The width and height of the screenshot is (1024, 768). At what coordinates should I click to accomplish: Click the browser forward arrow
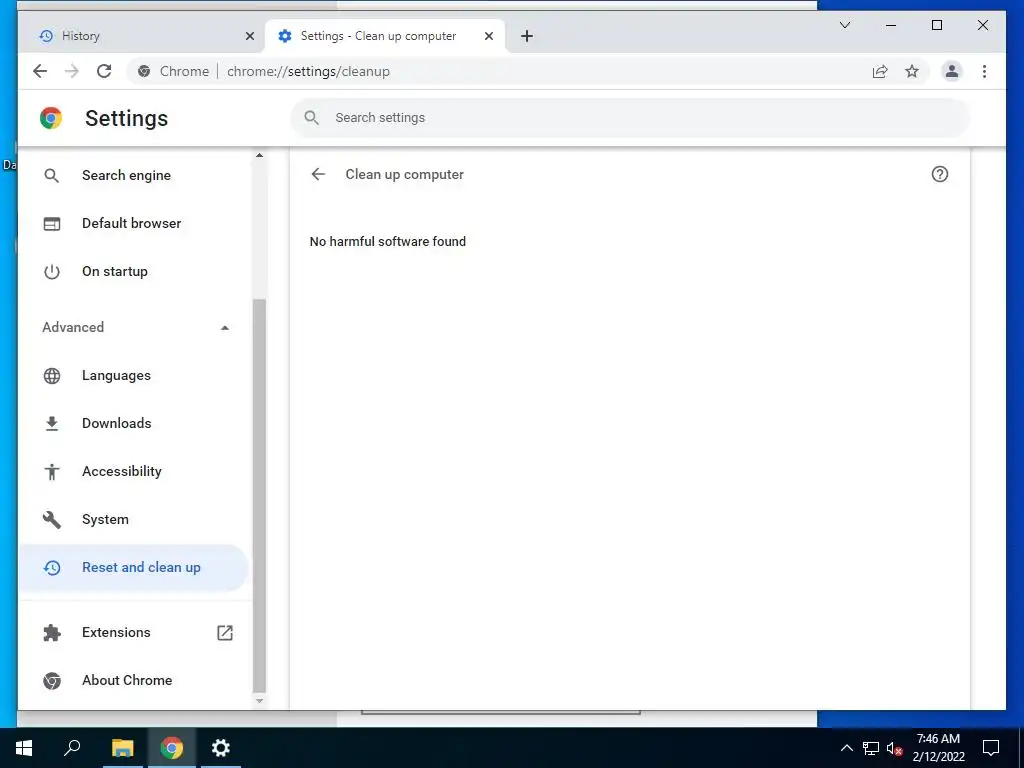[x=72, y=71]
